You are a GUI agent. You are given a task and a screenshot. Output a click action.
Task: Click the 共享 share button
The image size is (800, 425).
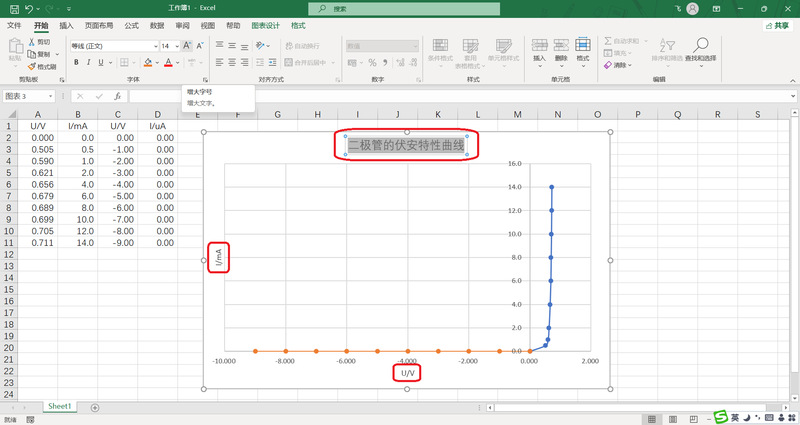click(x=778, y=26)
